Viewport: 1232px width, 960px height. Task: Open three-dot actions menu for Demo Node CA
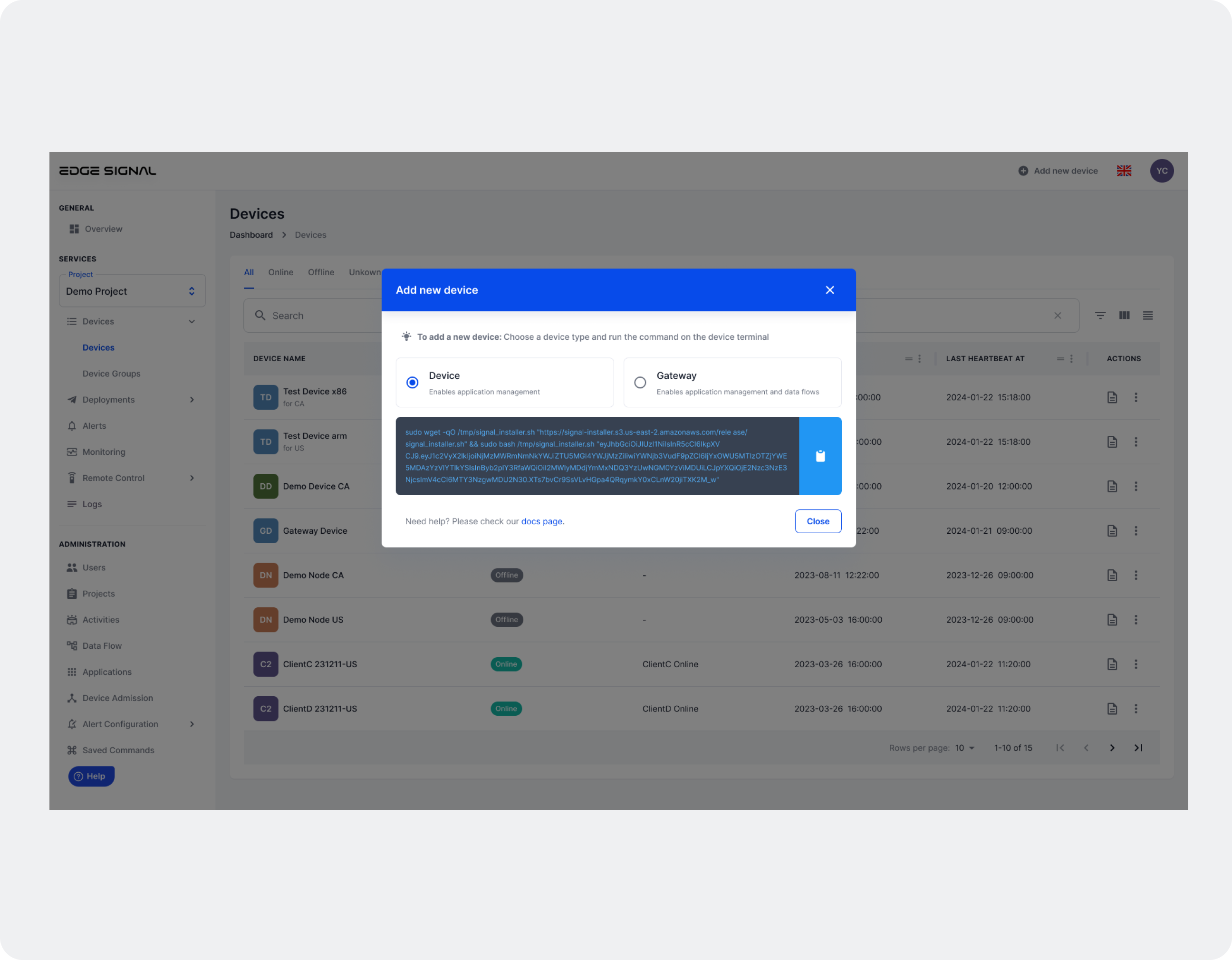coord(1136,576)
